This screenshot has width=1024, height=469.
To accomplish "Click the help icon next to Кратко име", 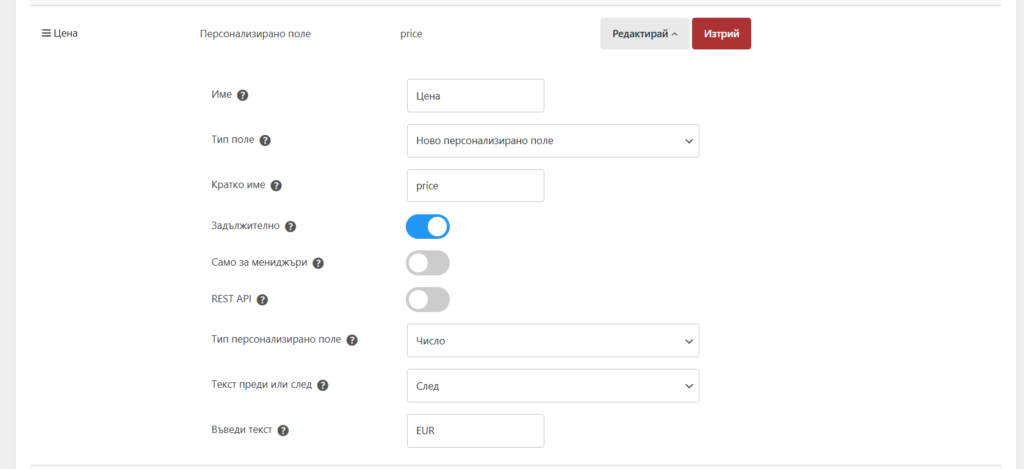I will [276, 186].
